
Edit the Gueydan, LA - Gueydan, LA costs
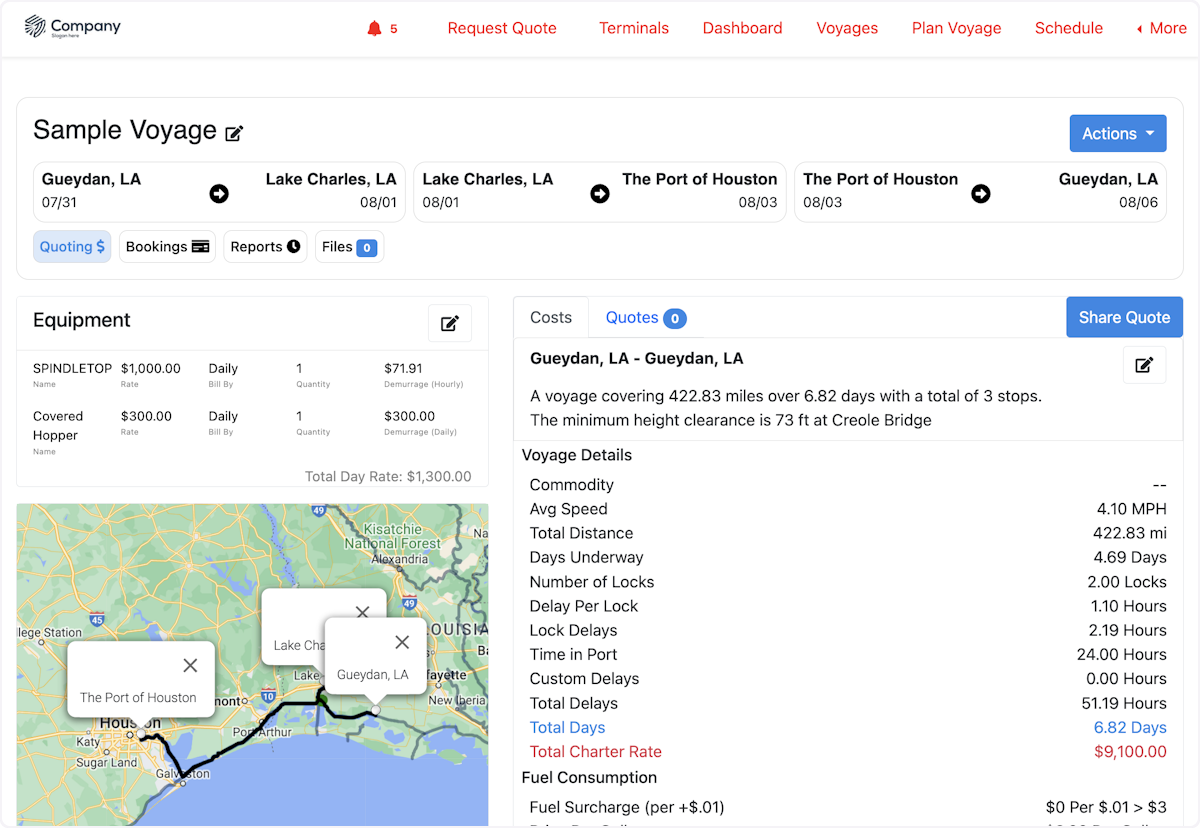pyautogui.click(x=1144, y=365)
